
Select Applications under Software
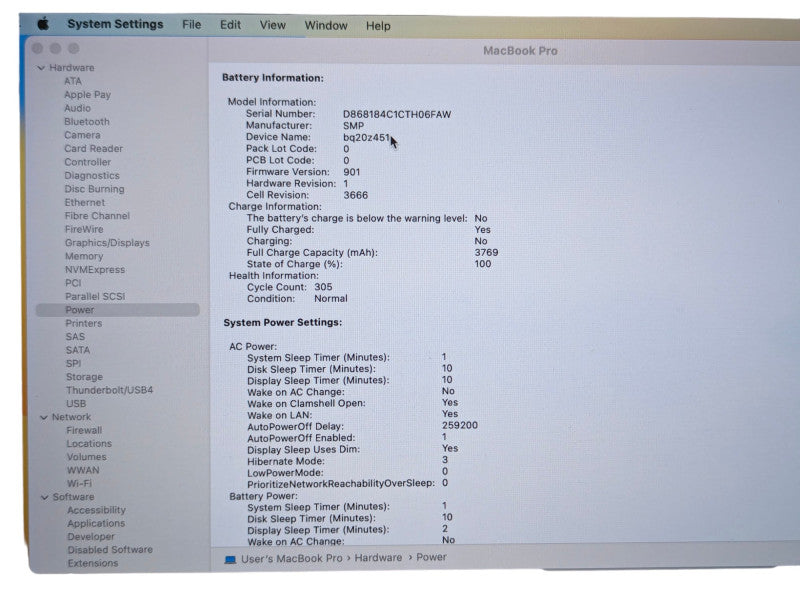96,523
